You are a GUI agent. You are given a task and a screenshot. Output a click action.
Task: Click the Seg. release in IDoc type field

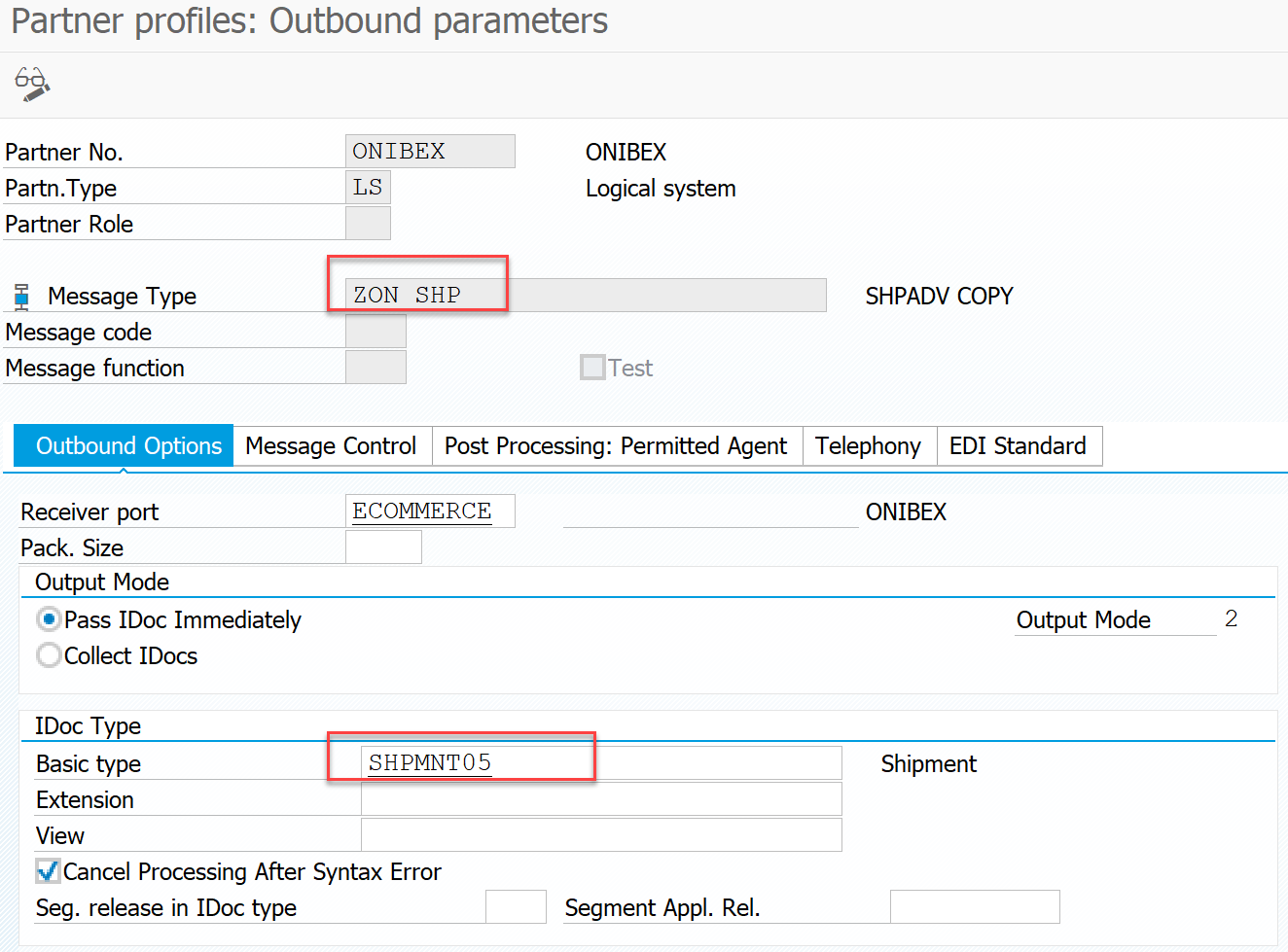point(516,907)
